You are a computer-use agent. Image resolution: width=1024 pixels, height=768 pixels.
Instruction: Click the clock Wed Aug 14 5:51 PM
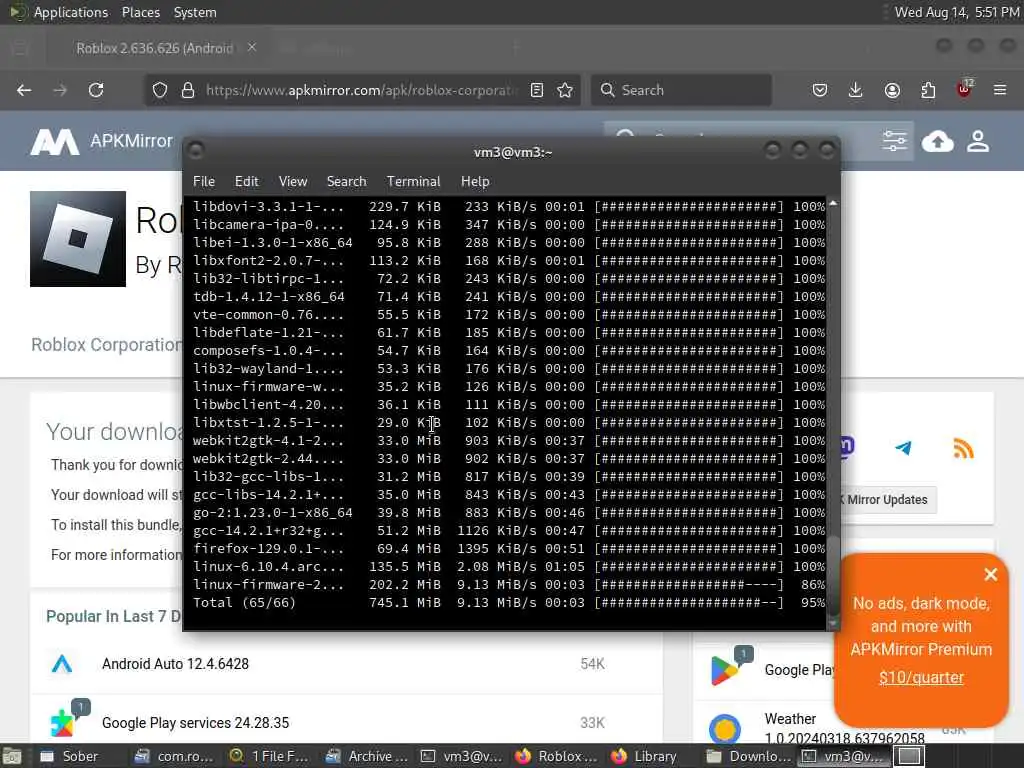pyautogui.click(x=957, y=12)
